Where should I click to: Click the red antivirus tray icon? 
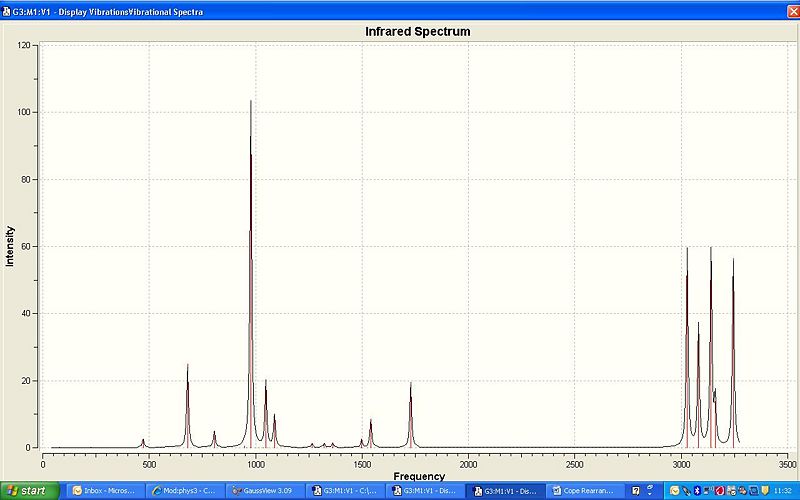tap(720, 491)
